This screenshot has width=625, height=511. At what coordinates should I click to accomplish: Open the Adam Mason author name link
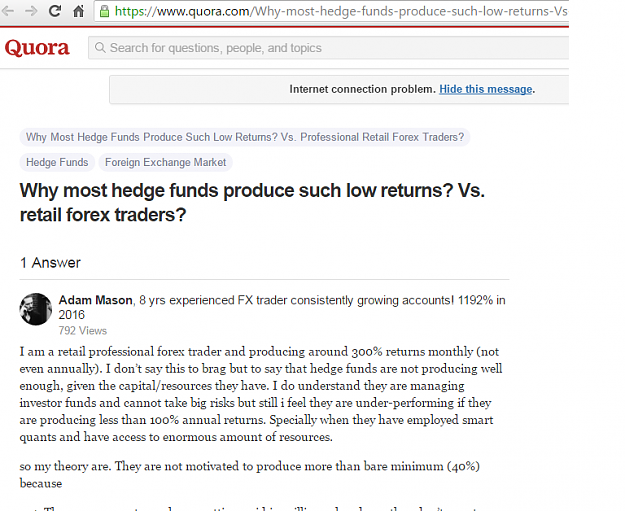click(95, 300)
